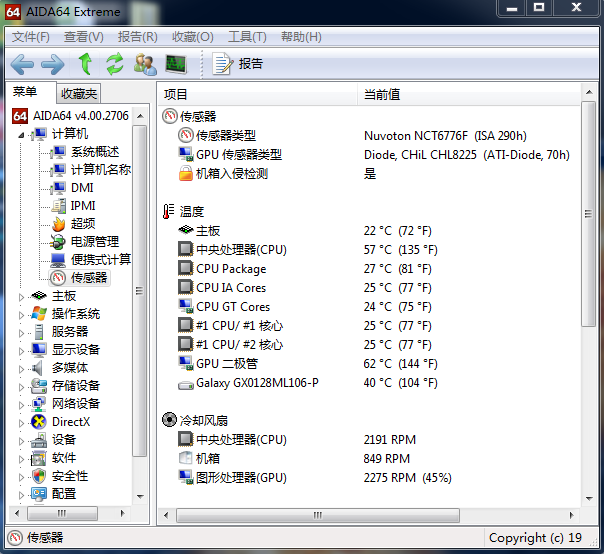Open the 帮助(H) menu
This screenshot has width=604, height=554.
(x=301, y=37)
